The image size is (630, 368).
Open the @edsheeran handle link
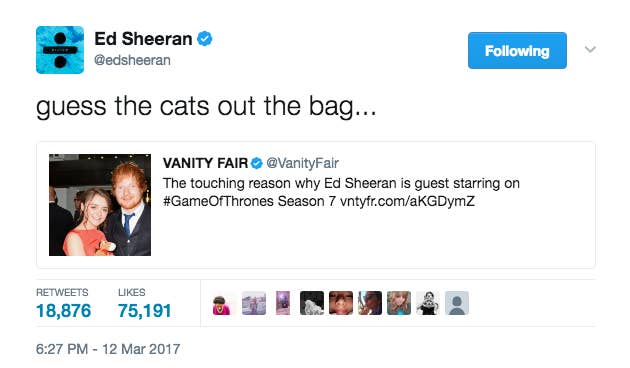pyautogui.click(x=132, y=60)
